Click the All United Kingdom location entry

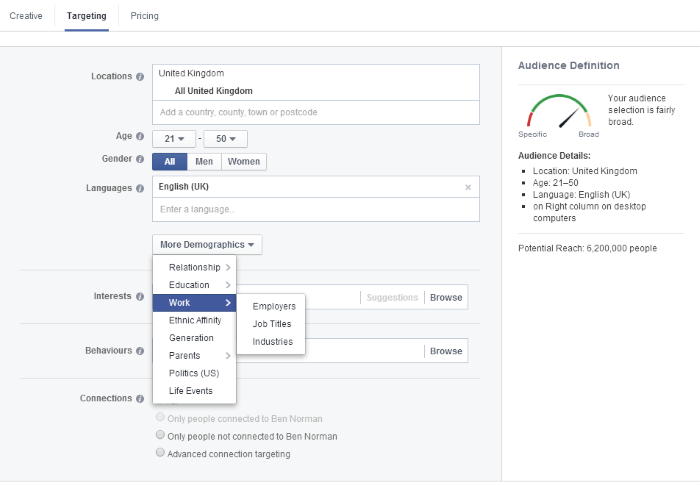tap(213, 91)
